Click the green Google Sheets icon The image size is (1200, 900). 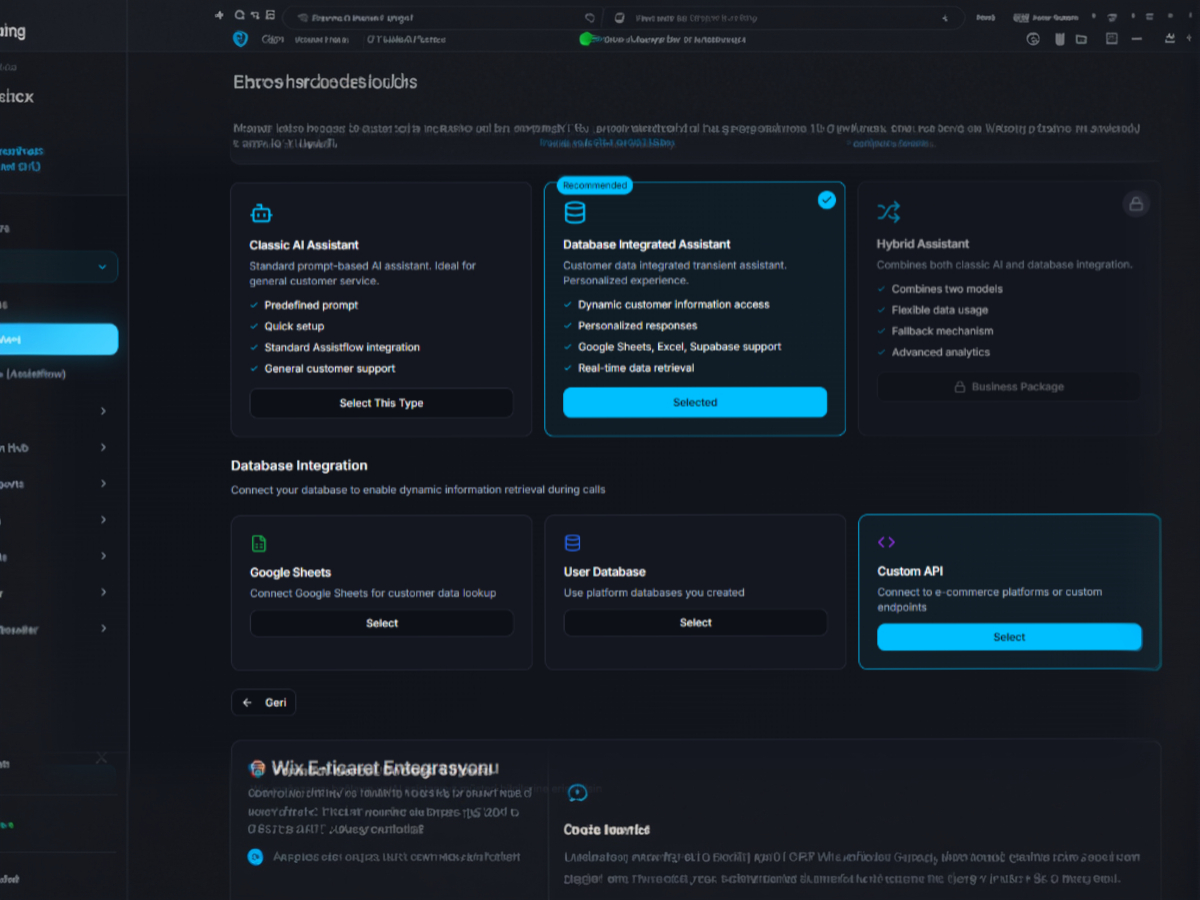[259, 544]
